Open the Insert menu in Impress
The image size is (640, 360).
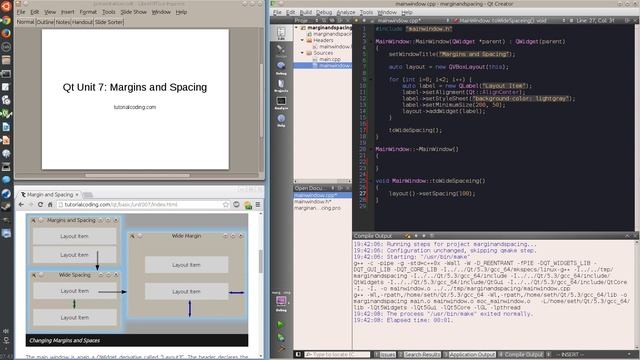(68, 12)
